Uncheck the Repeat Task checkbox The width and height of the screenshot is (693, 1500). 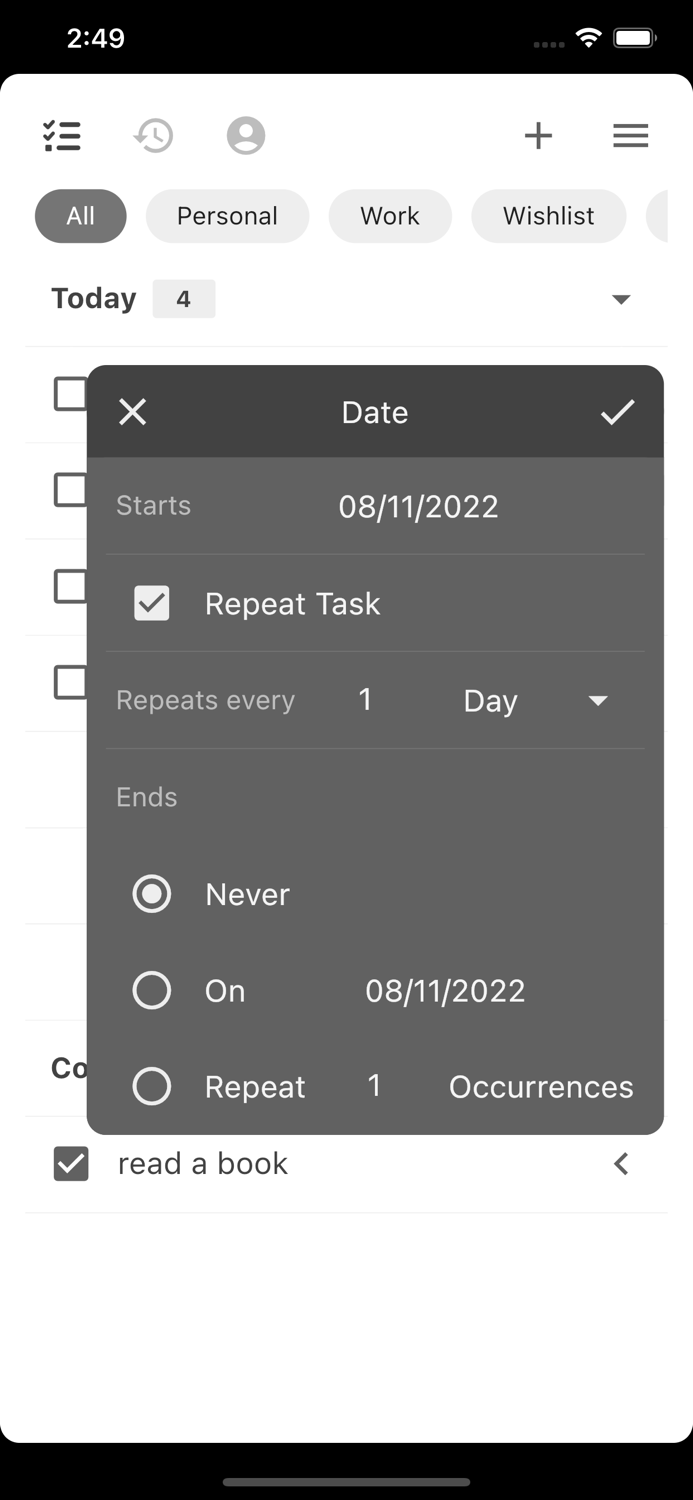pyautogui.click(x=151, y=603)
